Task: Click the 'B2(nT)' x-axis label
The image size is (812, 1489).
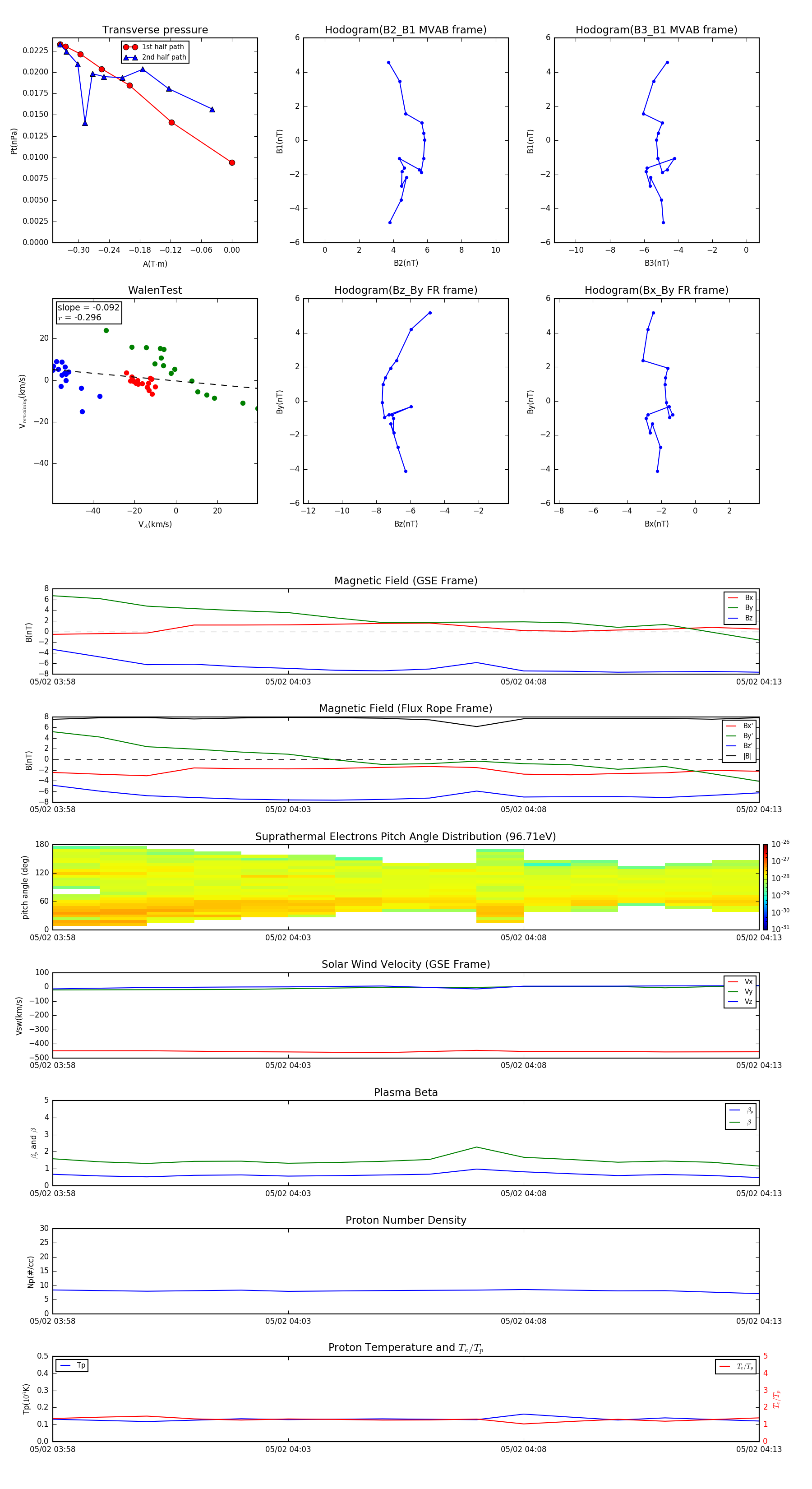Action: click(x=406, y=263)
